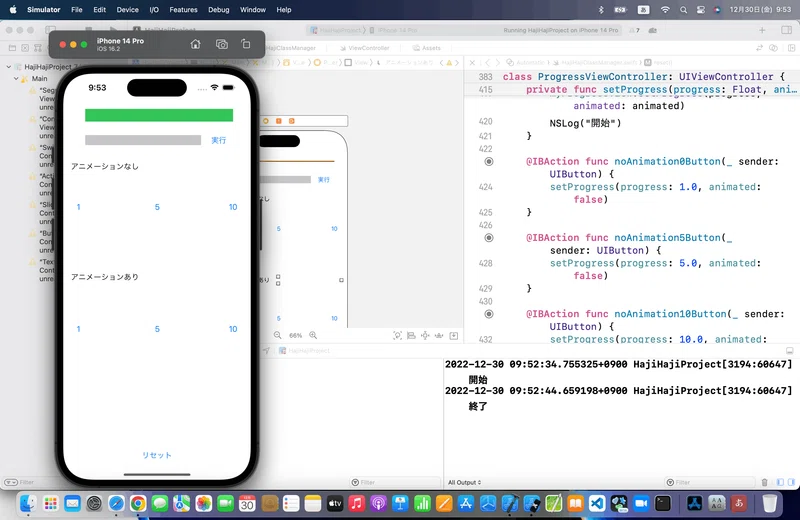Open Visual Studio Code from the Dock

[597, 504]
